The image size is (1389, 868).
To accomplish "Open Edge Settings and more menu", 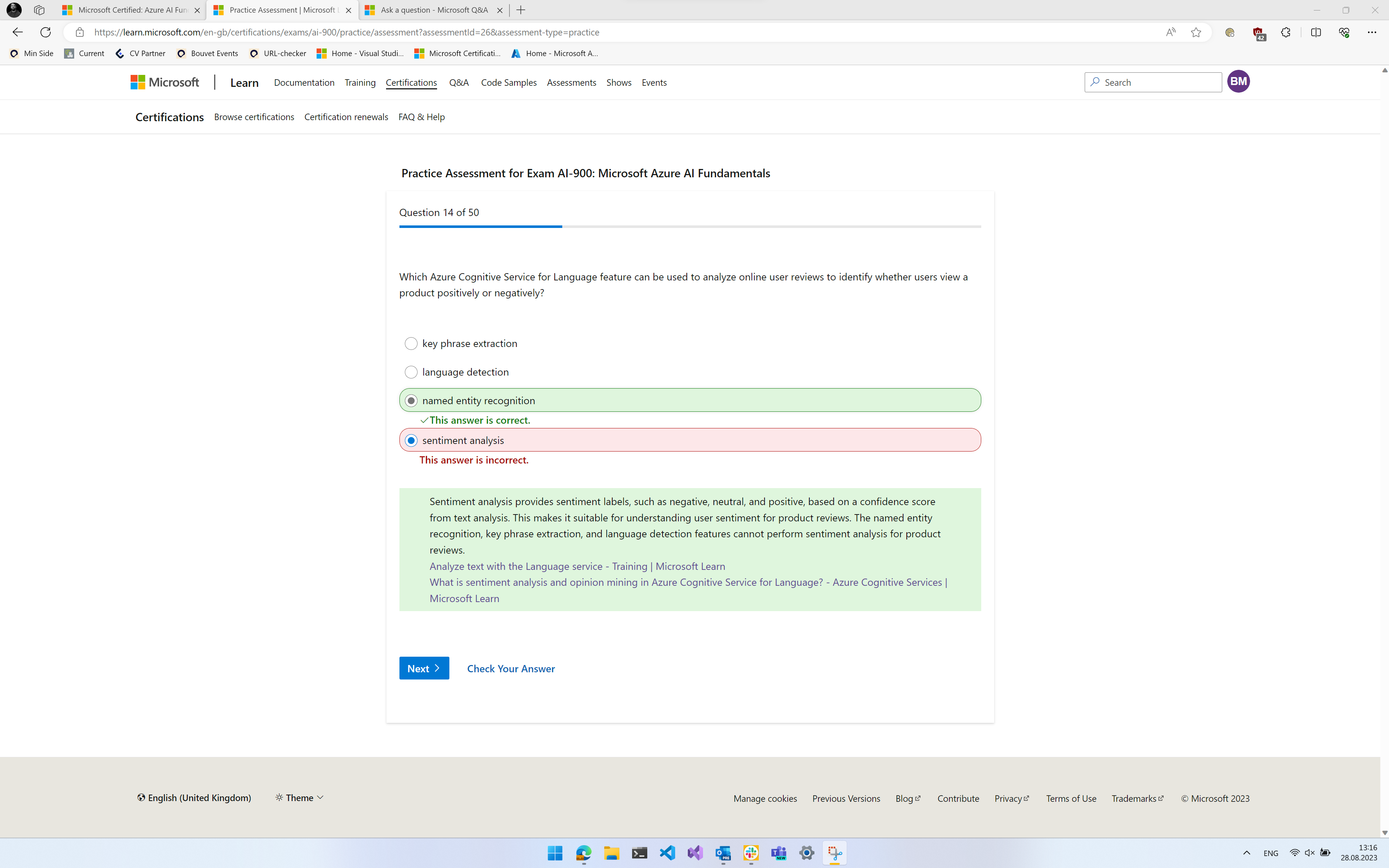I will pos(1372,32).
